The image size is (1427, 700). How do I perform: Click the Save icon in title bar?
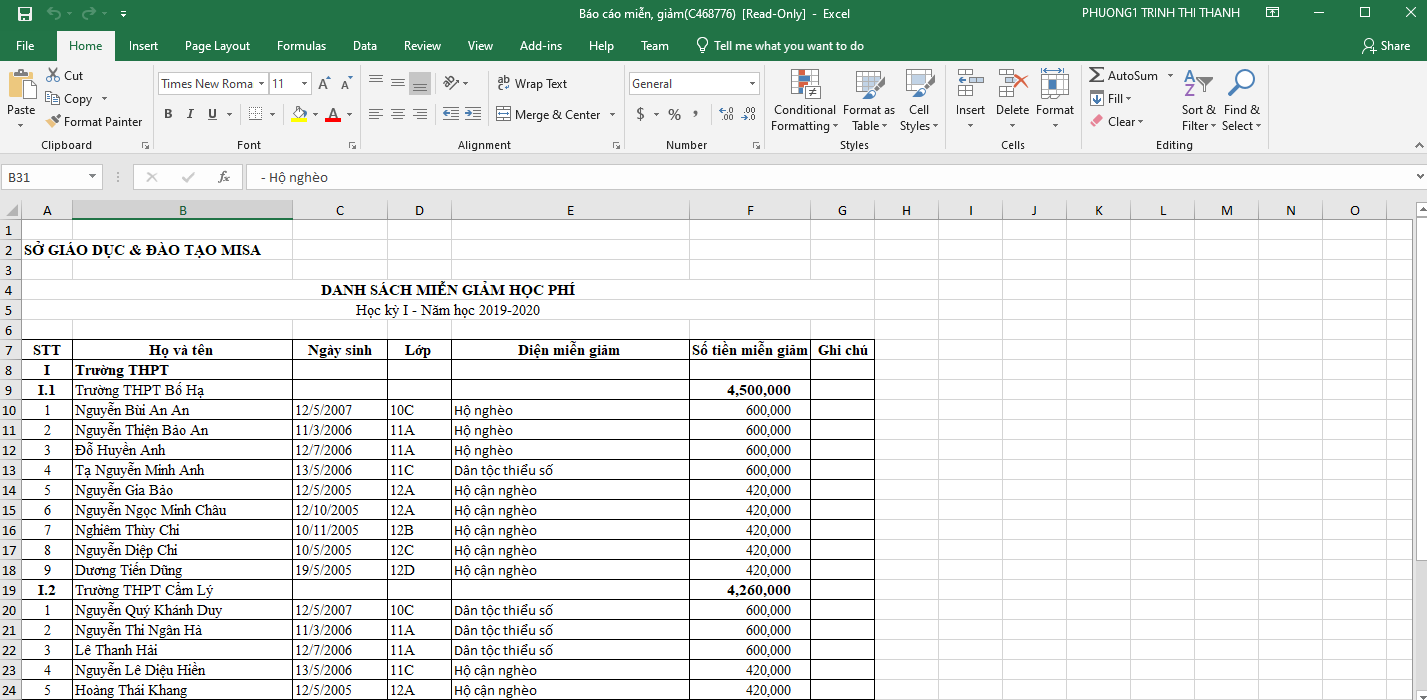click(25, 14)
